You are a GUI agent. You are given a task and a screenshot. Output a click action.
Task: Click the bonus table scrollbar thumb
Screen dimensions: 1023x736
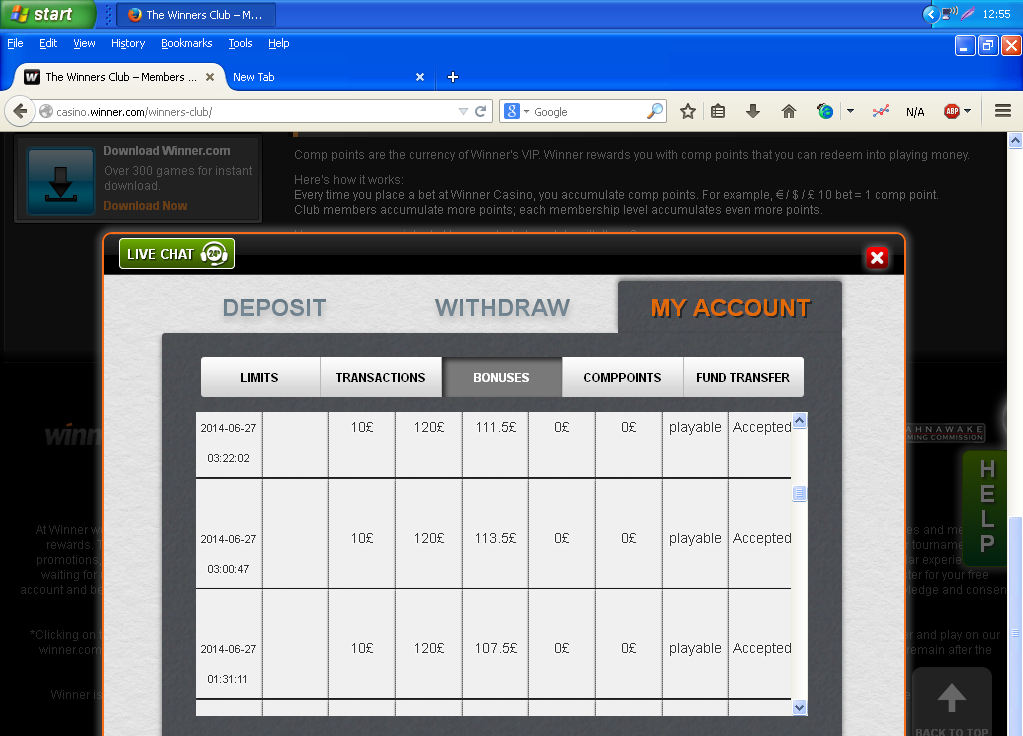point(800,493)
